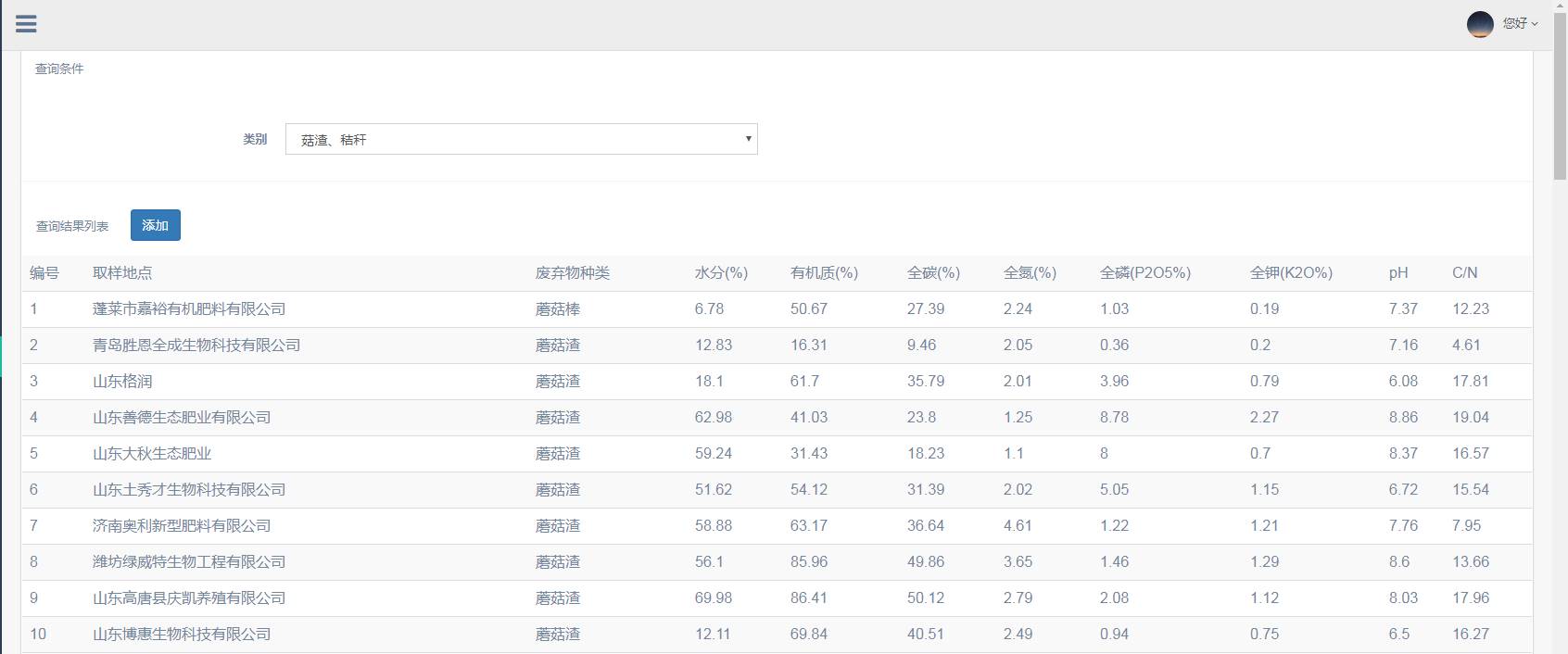Click the 山东格润 table row
This screenshot has width=1568, height=654.
[x=122, y=382]
